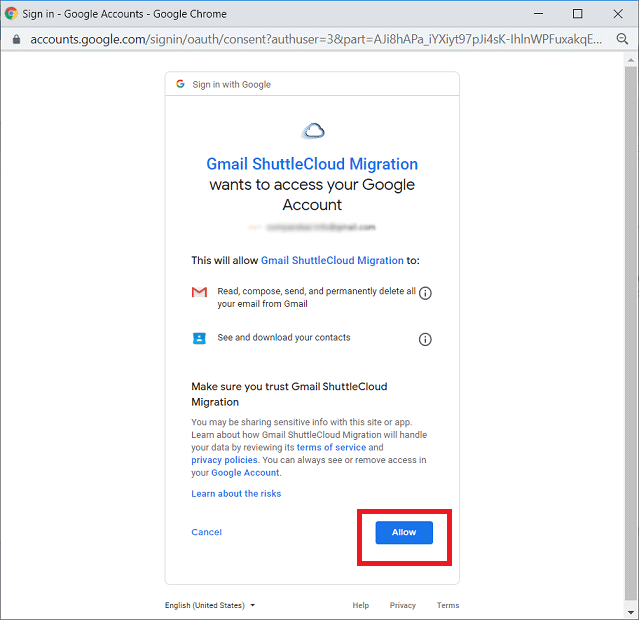Screen dimensions: 639x620
Task: Open the Google Account link
Action: click(245, 472)
